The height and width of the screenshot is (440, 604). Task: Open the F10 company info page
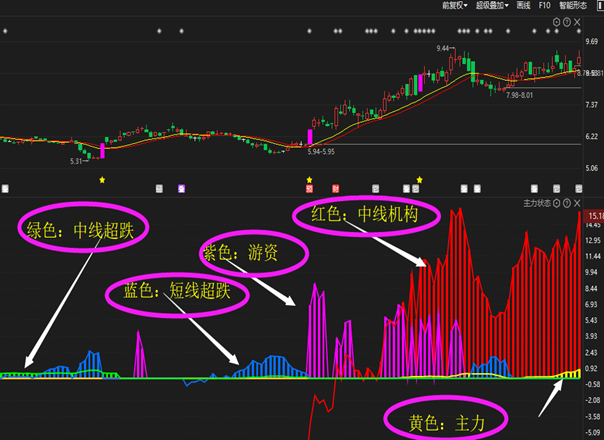544,5
